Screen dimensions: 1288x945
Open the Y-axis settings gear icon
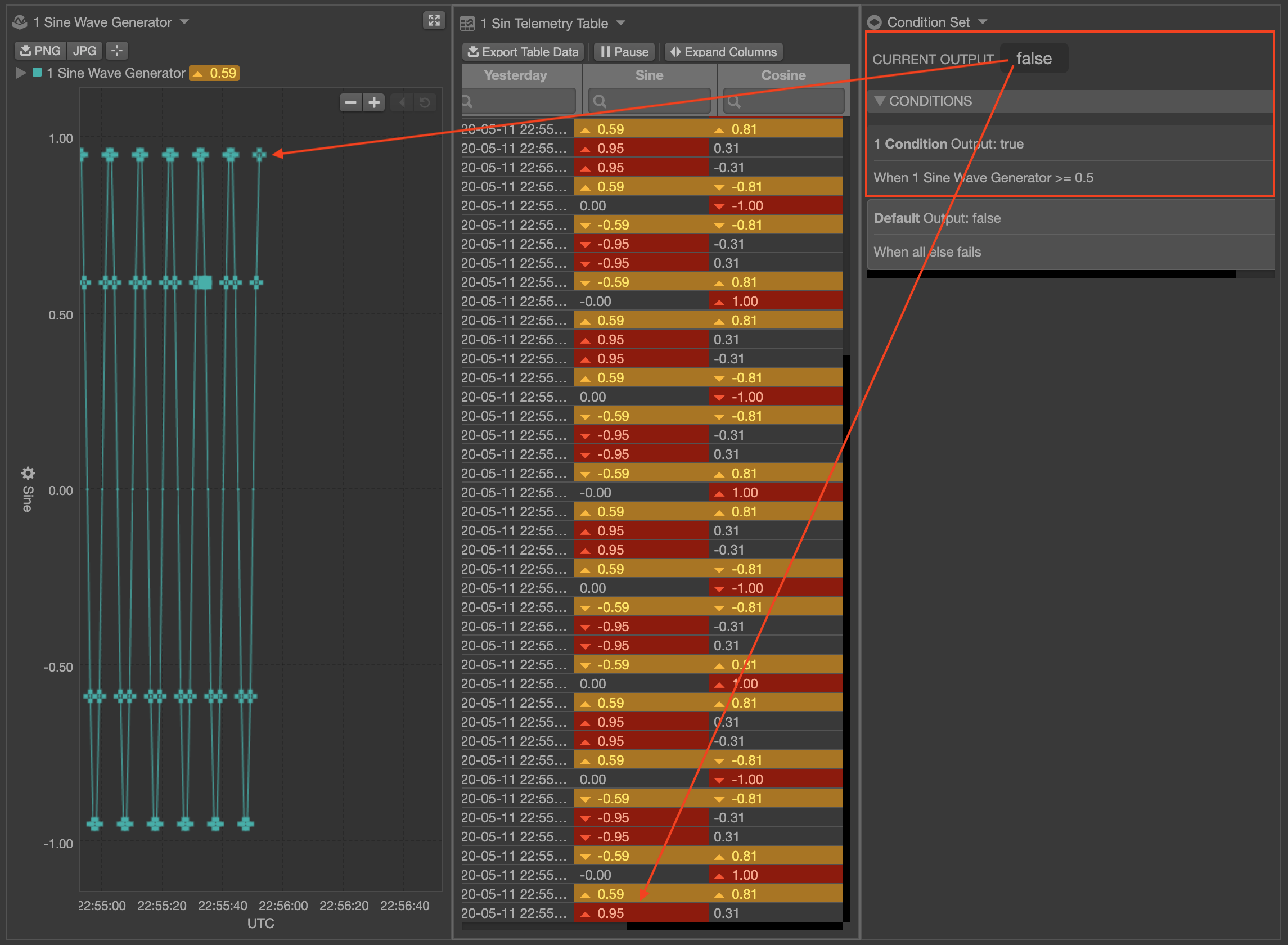[28, 474]
